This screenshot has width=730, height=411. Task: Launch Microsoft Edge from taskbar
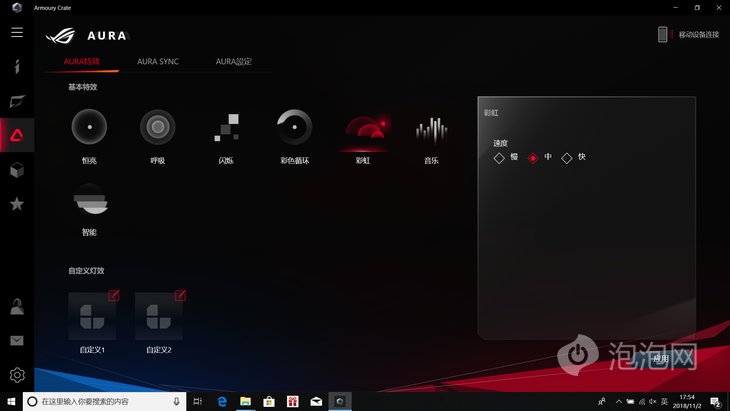pos(222,401)
